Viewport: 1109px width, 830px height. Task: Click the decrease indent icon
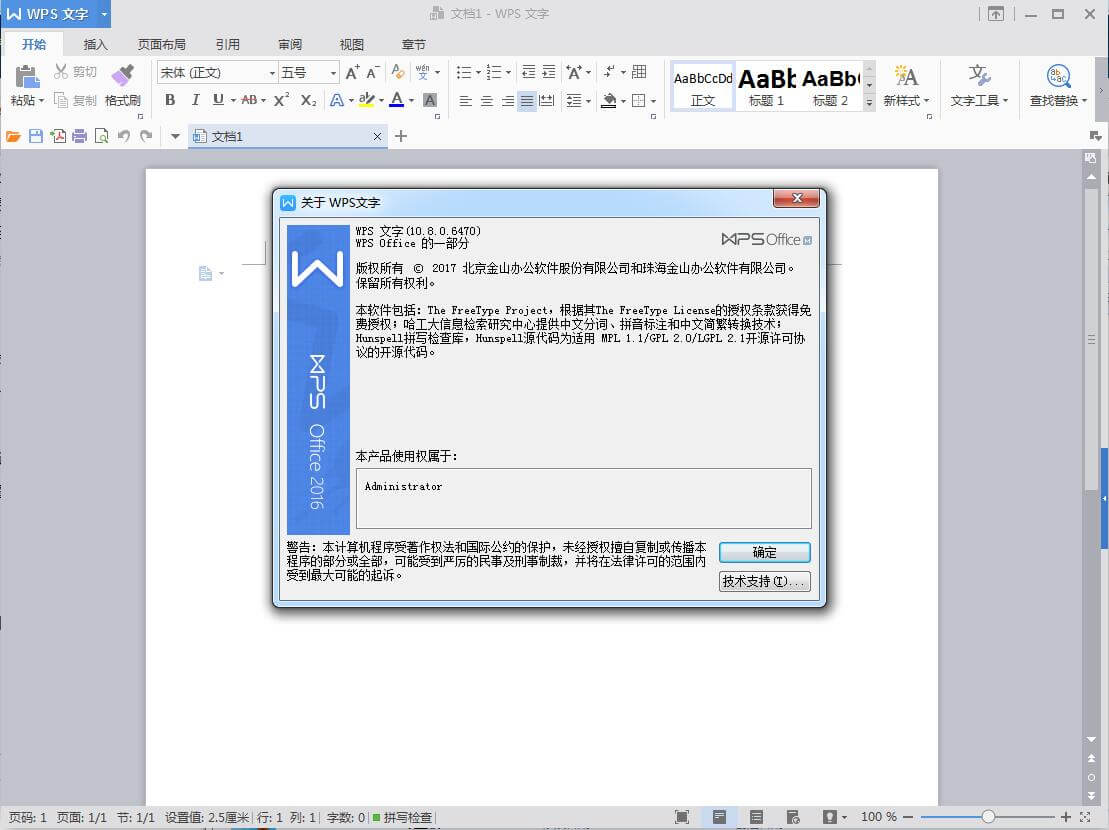(x=528, y=72)
